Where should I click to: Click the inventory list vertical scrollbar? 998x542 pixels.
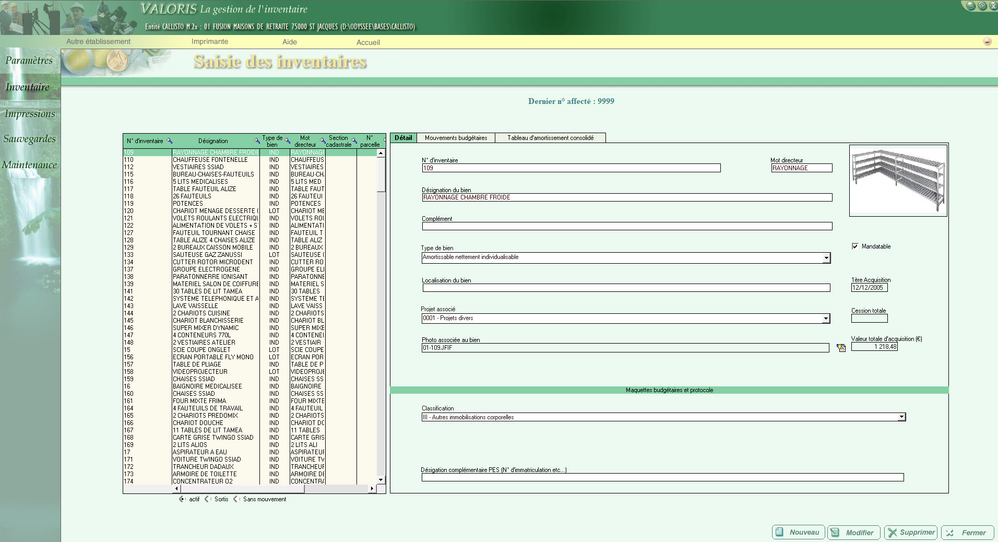[x=380, y=320]
